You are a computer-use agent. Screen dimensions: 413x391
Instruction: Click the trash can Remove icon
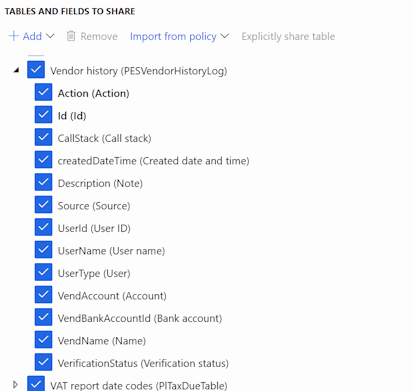pos(71,36)
